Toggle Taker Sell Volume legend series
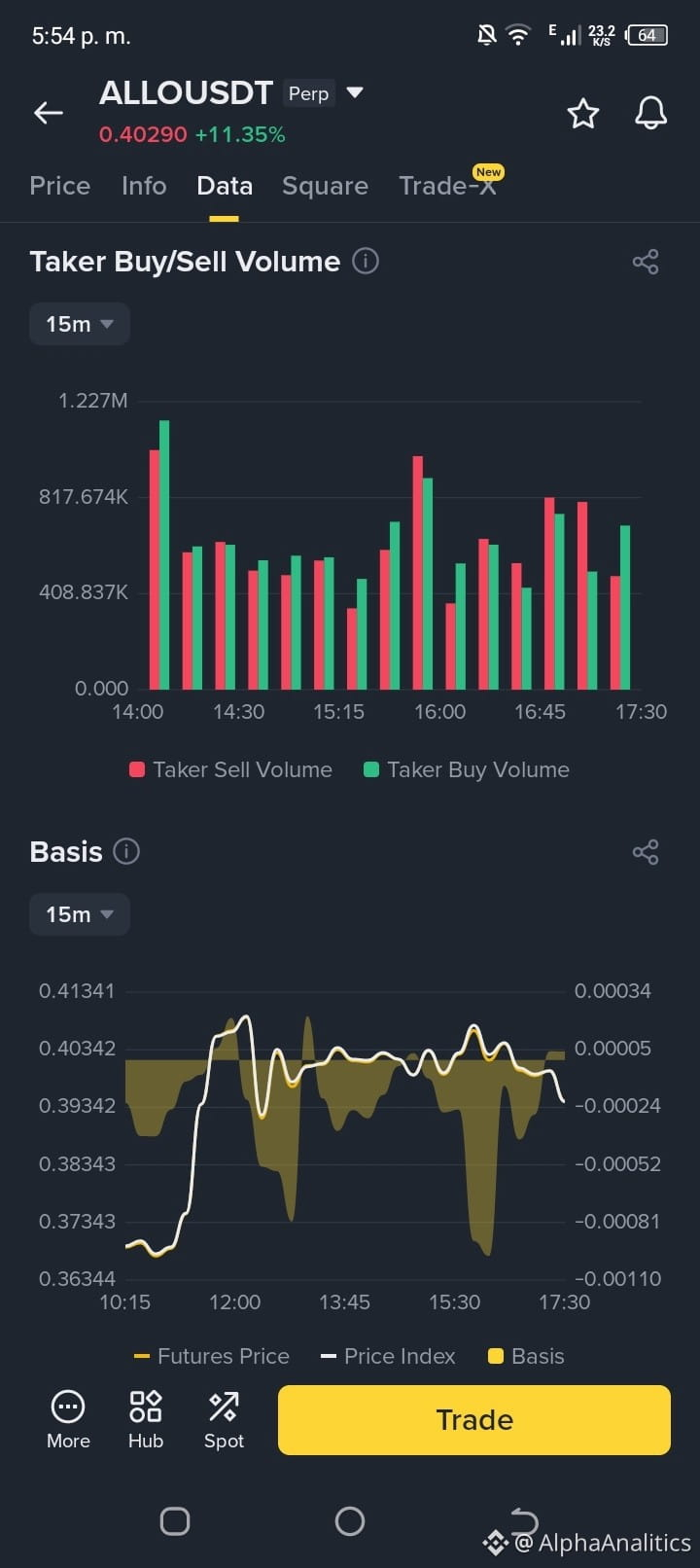 click(x=230, y=769)
